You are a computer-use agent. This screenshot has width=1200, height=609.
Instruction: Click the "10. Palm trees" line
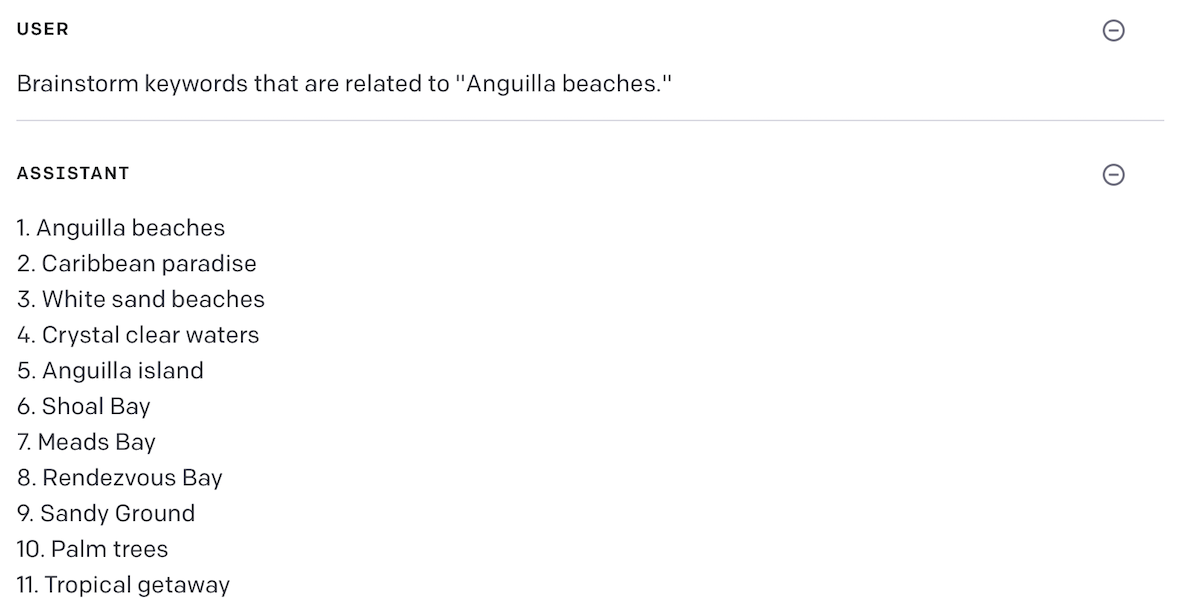point(93,549)
